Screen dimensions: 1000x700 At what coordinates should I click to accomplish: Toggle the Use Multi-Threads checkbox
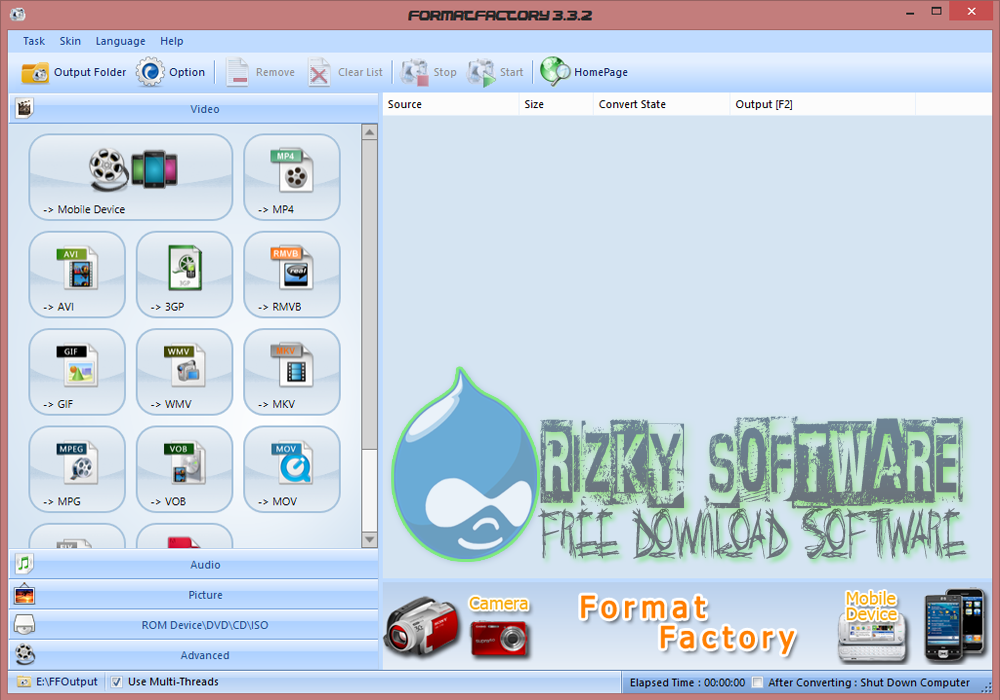[117, 682]
